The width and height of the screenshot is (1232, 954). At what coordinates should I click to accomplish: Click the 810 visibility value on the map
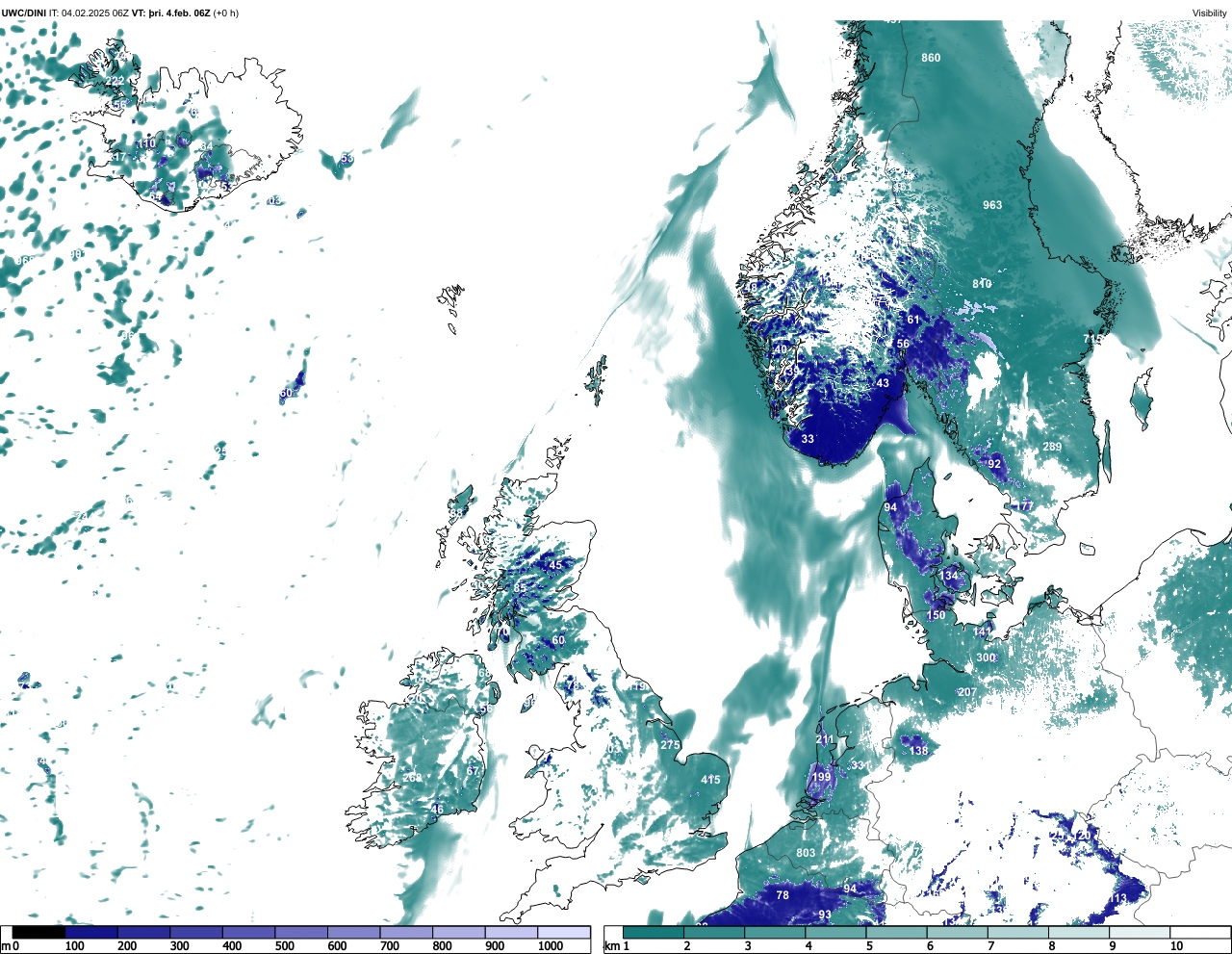(x=982, y=284)
